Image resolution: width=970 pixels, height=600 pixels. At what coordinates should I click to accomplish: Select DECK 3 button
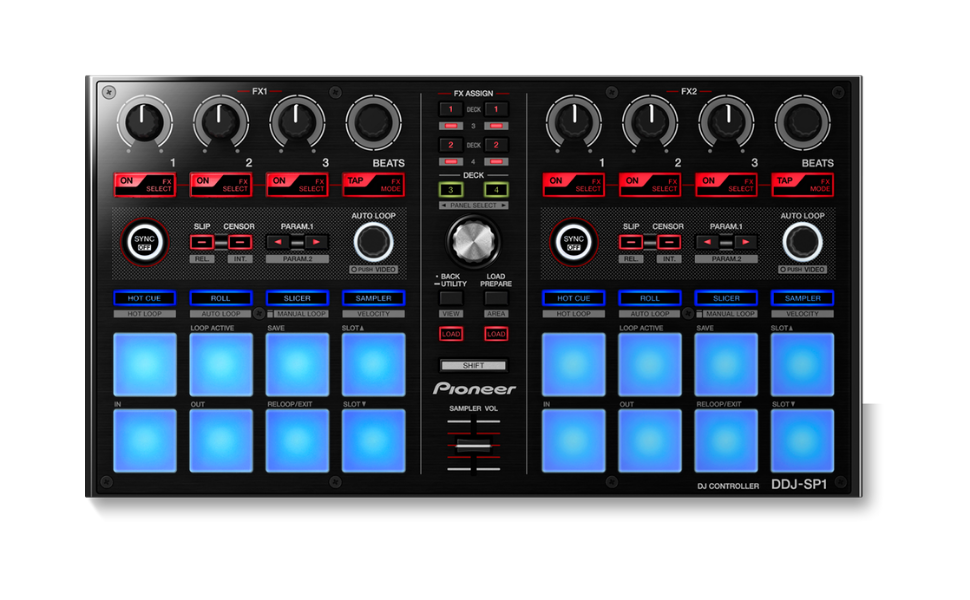pos(451,189)
